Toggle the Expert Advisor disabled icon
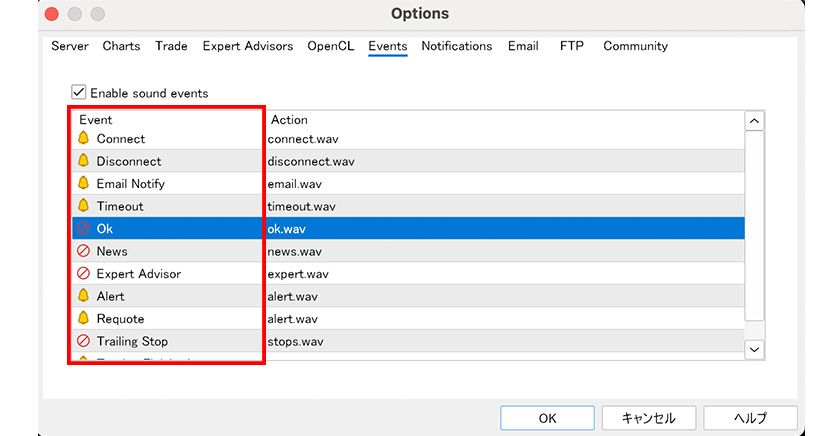Screen dimensions: 840x436 click(84, 274)
